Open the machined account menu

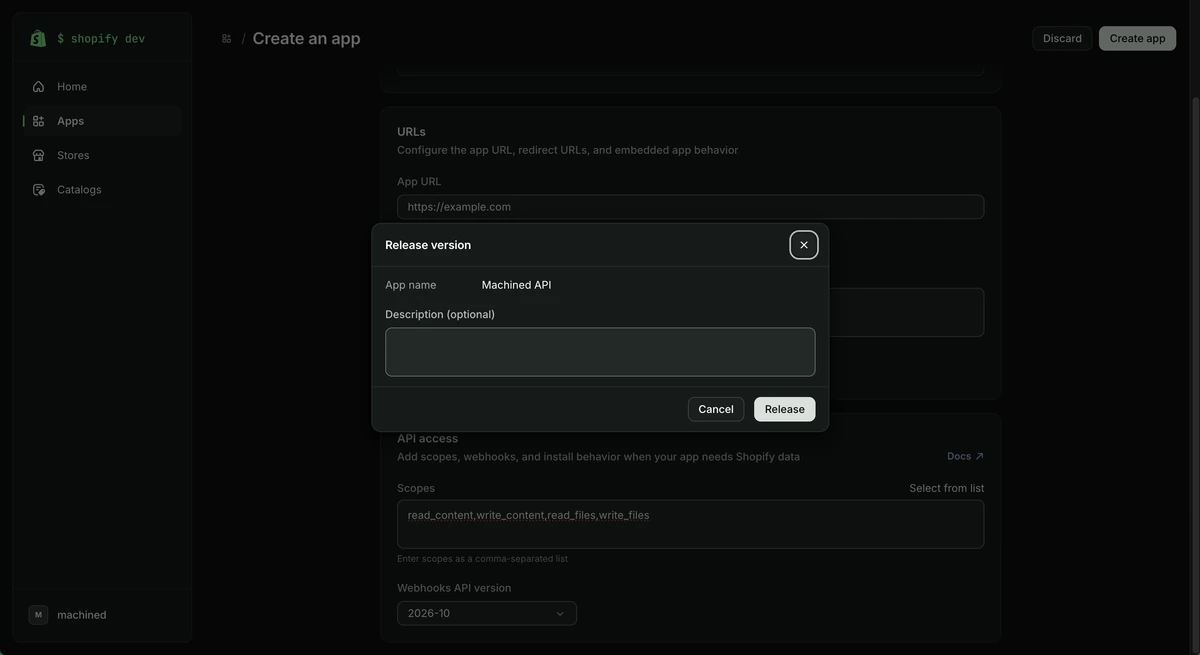click(102, 615)
